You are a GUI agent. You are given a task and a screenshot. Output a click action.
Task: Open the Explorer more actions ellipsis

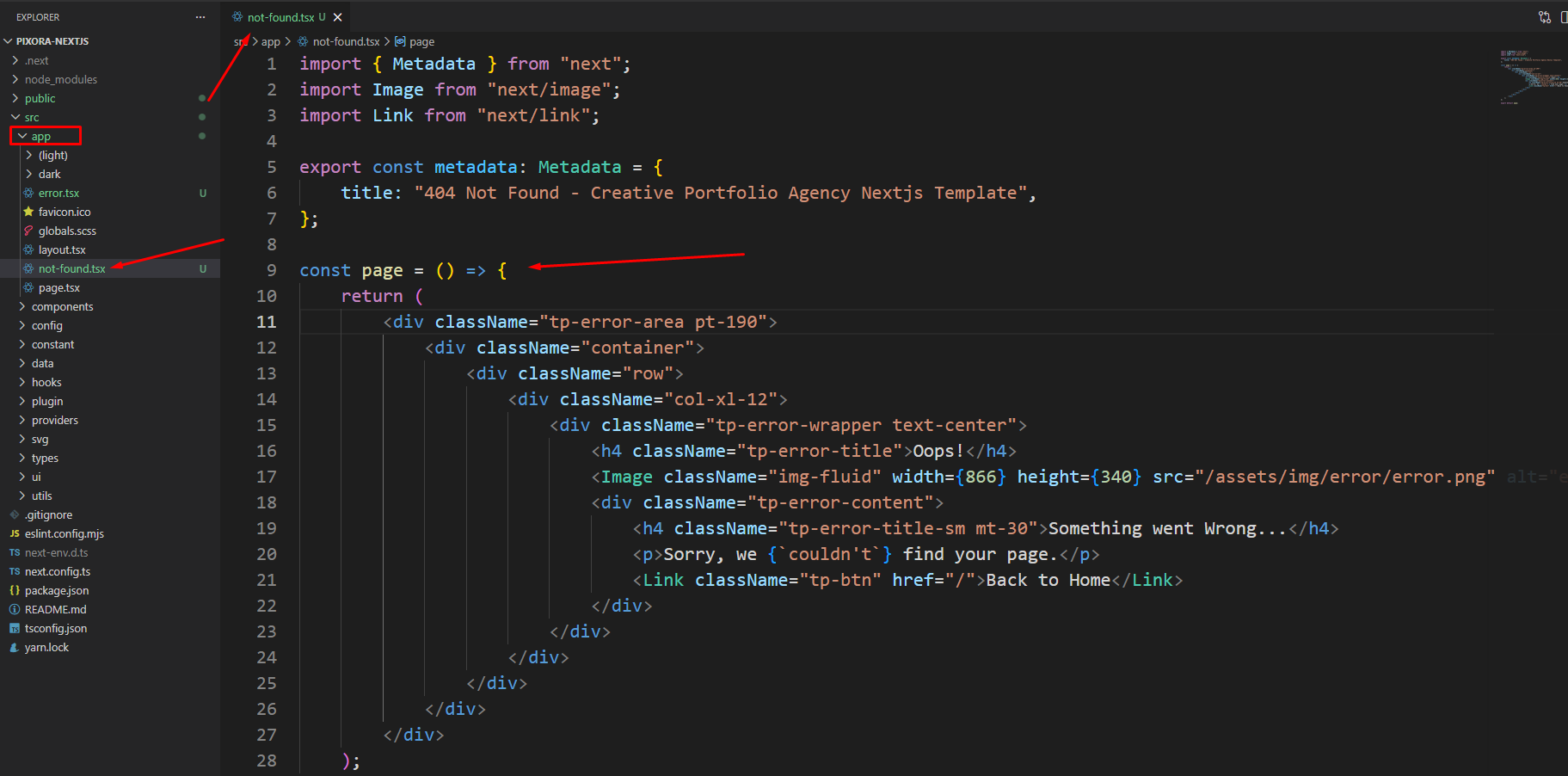200,17
